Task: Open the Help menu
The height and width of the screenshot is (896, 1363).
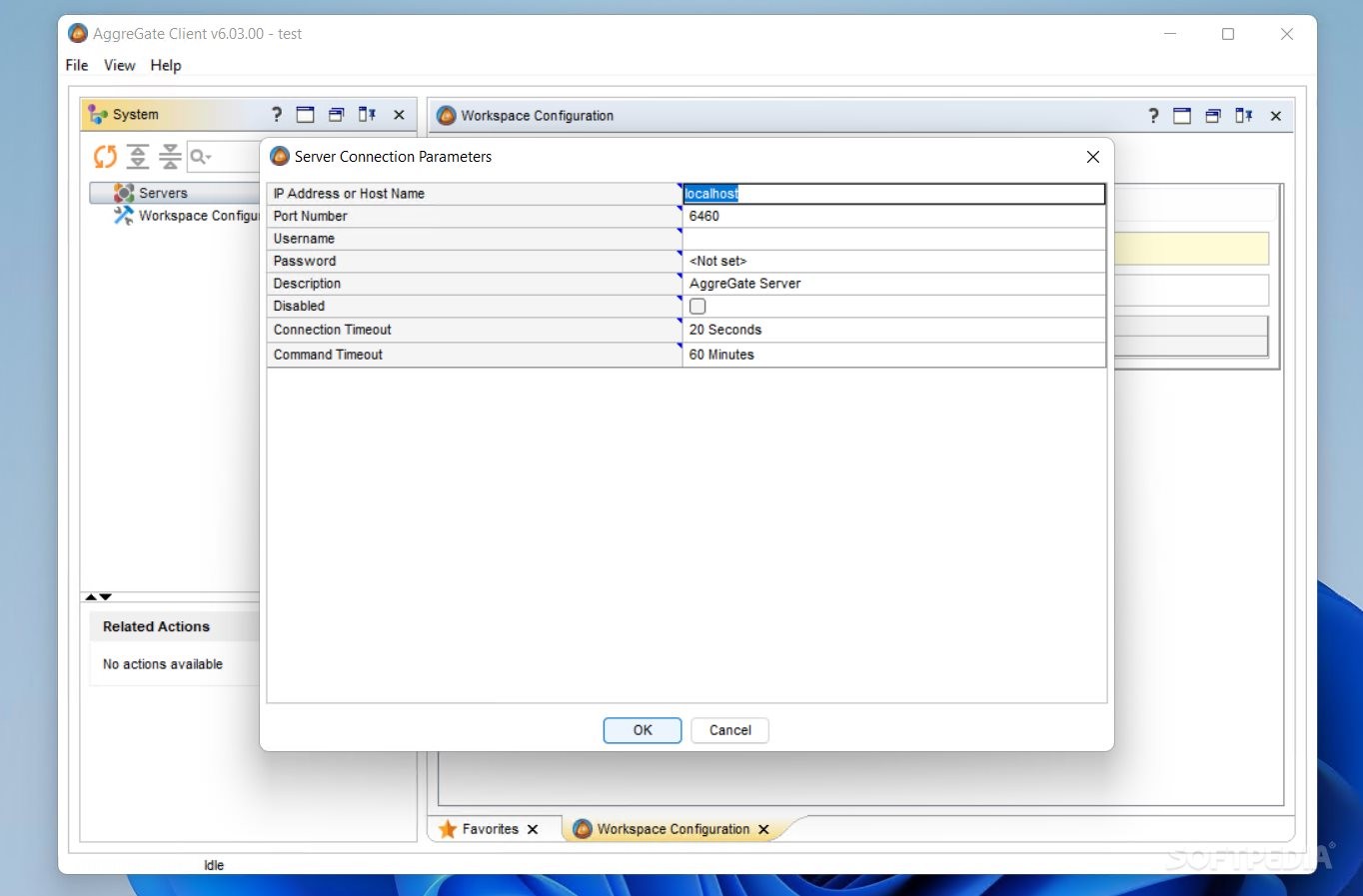Action: pyautogui.click(x=166, y=65)
